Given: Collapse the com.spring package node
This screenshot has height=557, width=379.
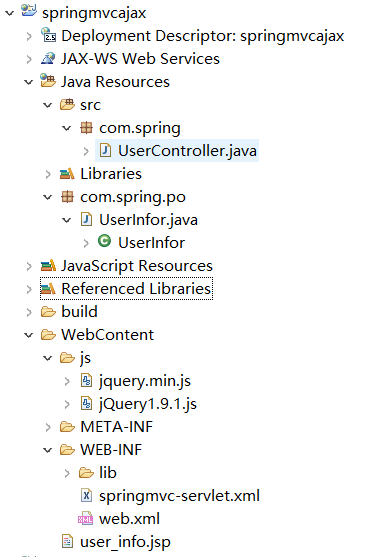Looking at the screenshot, I should (x=67, y=128).
